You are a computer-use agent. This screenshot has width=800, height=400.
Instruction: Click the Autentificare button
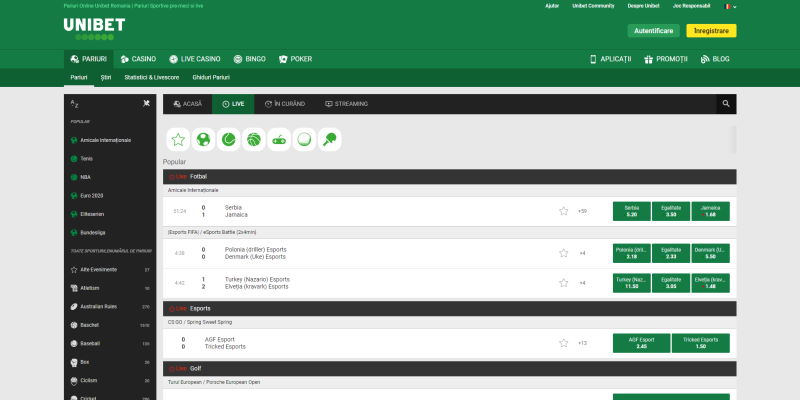[x=654, y=31]
